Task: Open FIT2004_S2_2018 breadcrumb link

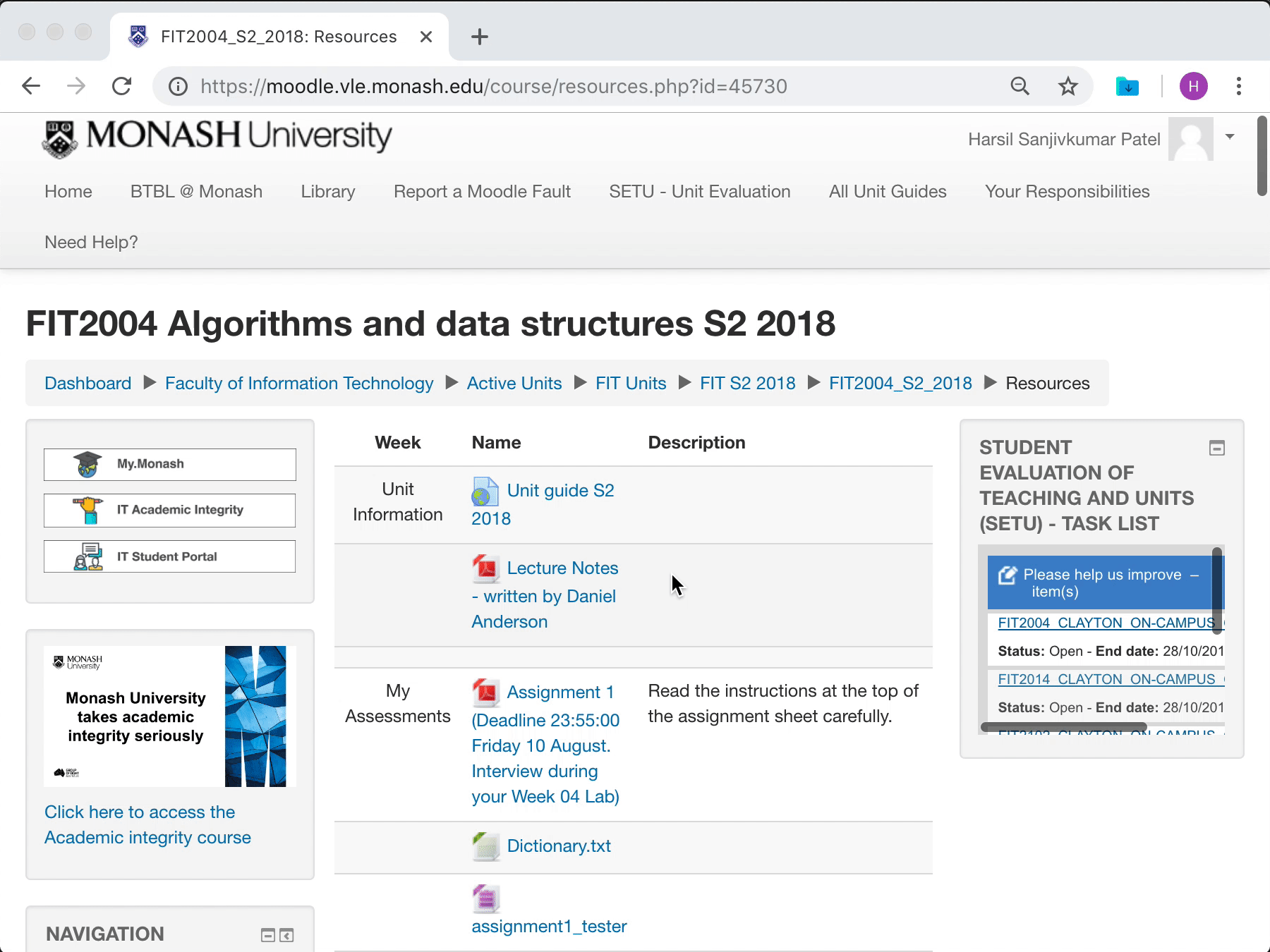Action: [900, 384]
